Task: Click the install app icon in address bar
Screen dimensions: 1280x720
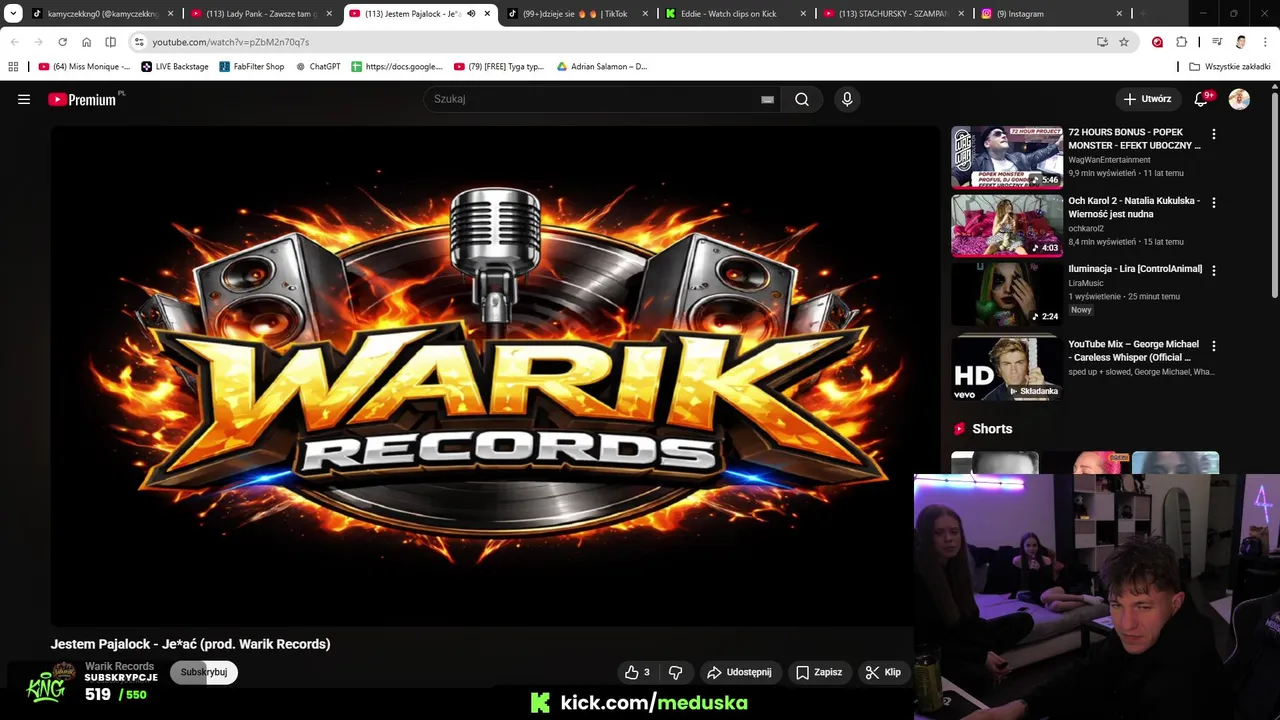Action: click(1102, 42)
